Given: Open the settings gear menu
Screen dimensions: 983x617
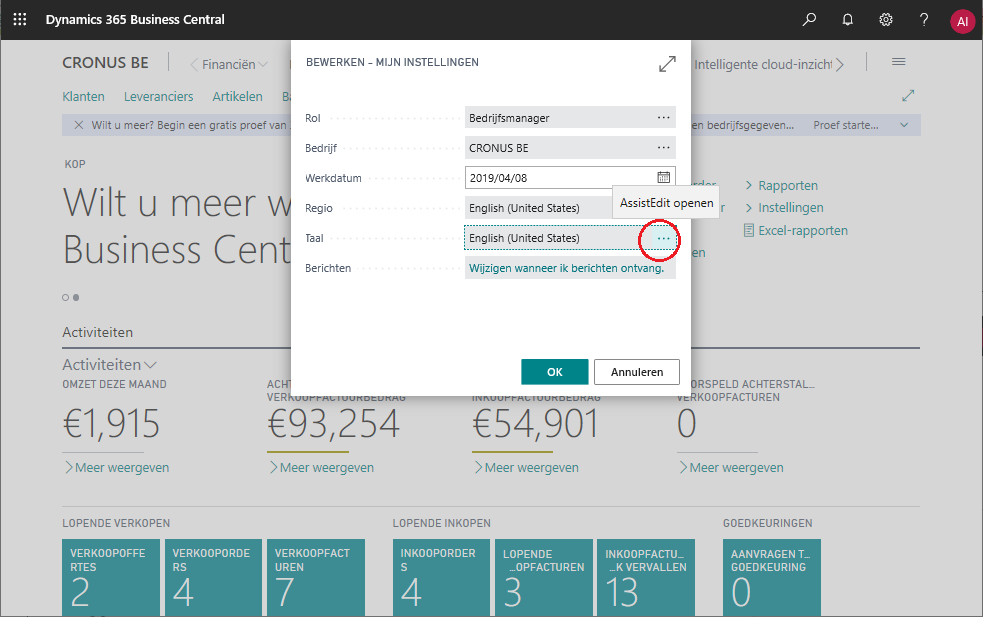Looking at the screenshot, I should [886, 19].
